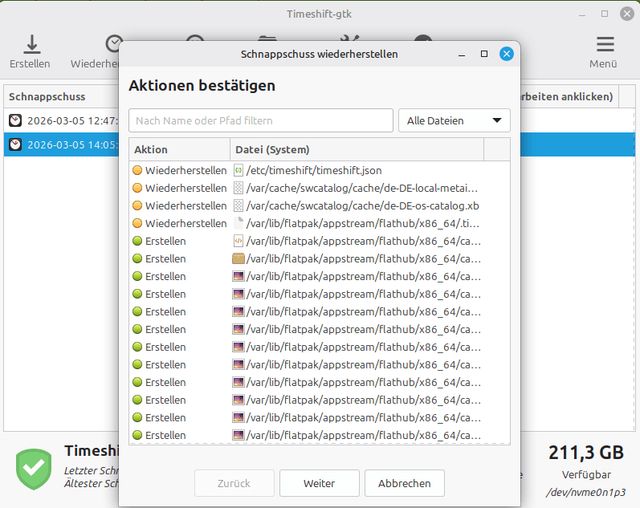Screen dimensions: 640x508
Task: Click the orange dot in the de-DE-local-metai row
Action: tap(138, 188)
